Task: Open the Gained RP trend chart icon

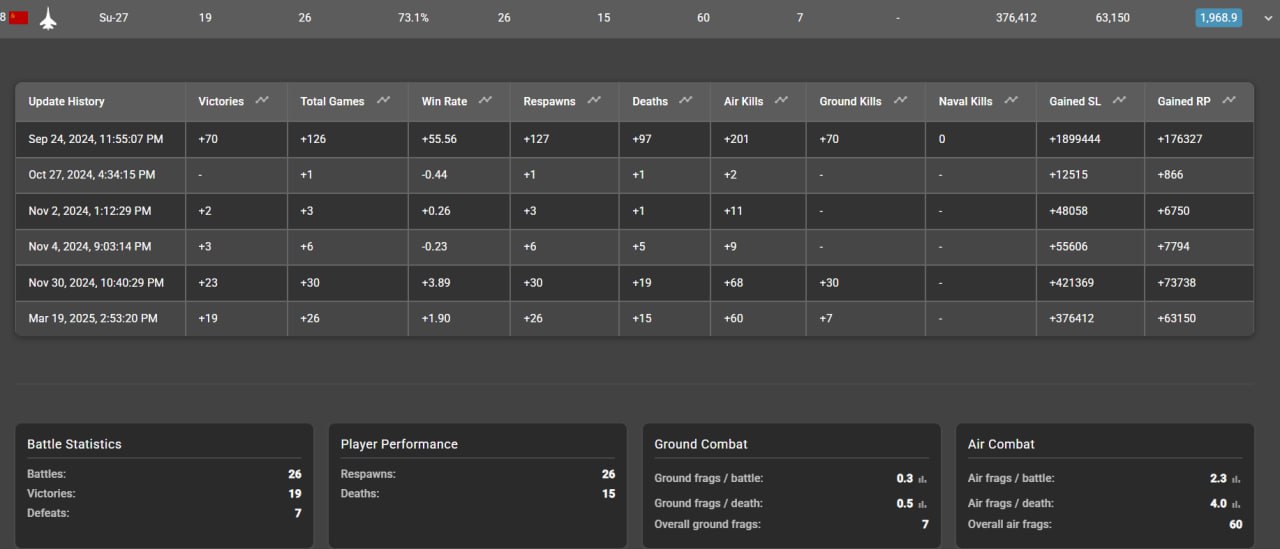Action: pos(1229,100)
